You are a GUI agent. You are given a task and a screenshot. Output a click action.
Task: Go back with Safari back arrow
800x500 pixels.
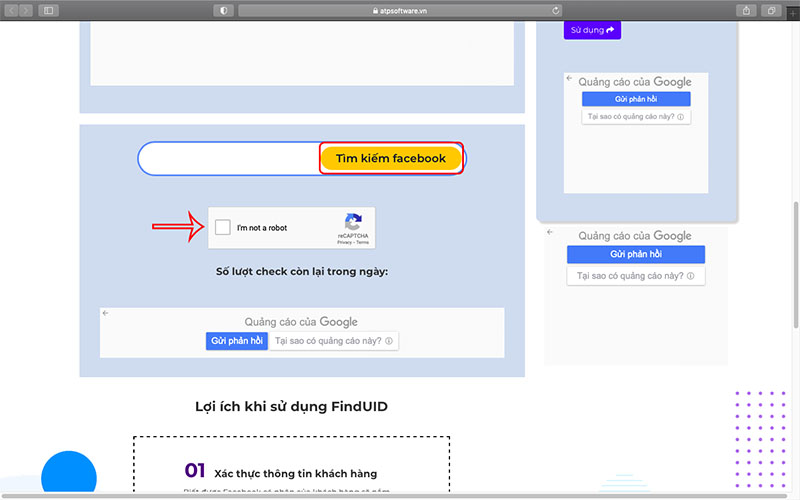tap(11, 10)
